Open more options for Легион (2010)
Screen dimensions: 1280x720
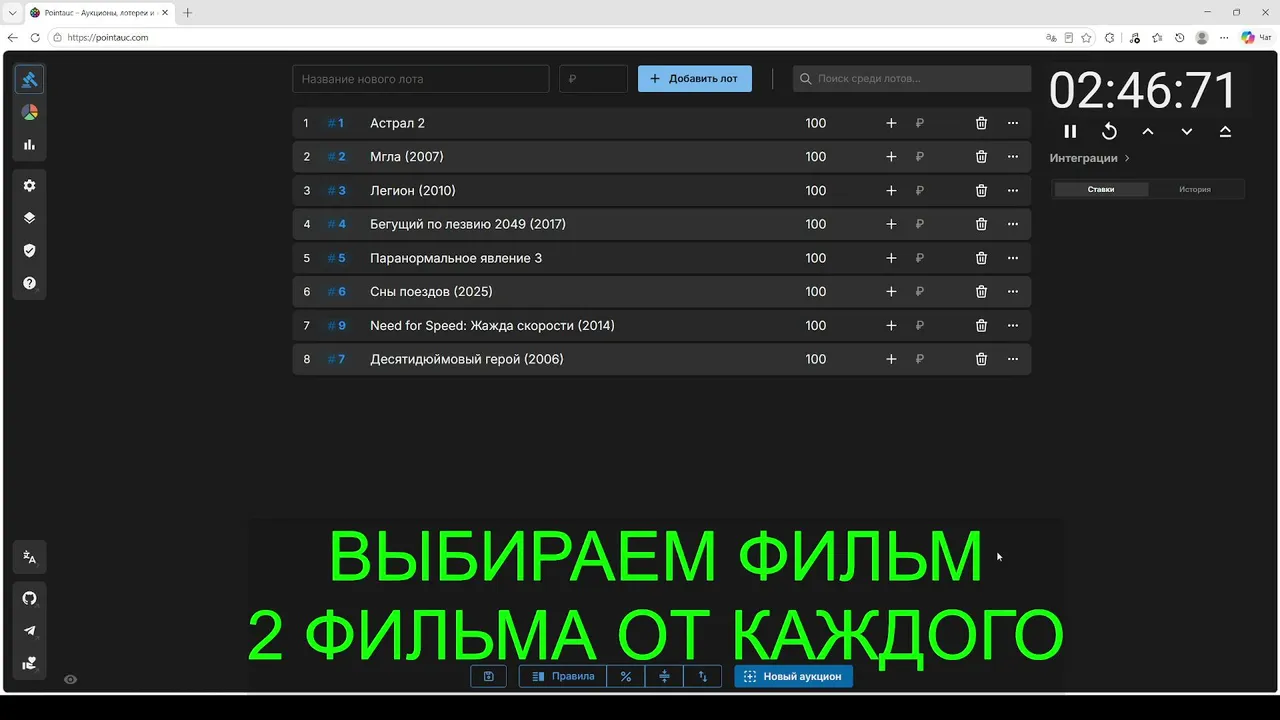1013,191
